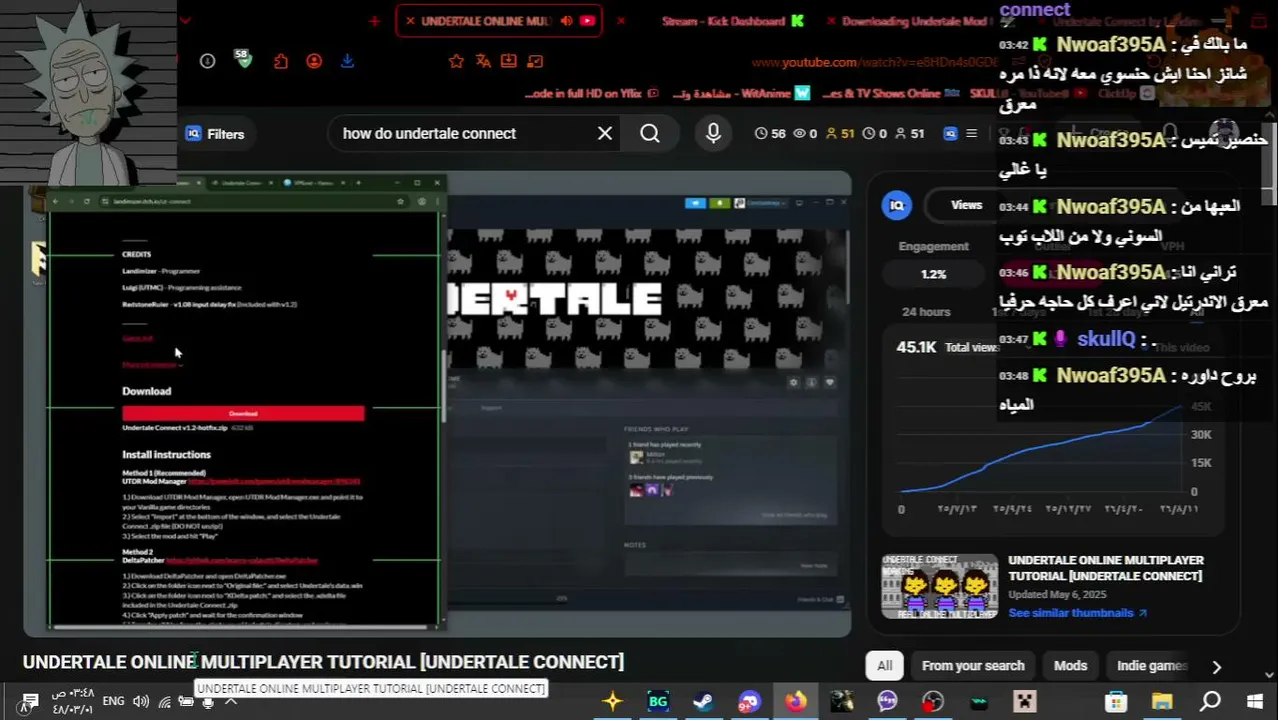Open the 'TV Shows Online' bookmark
This screenshot has height=720, width=1278.
(x=890, y=93)
